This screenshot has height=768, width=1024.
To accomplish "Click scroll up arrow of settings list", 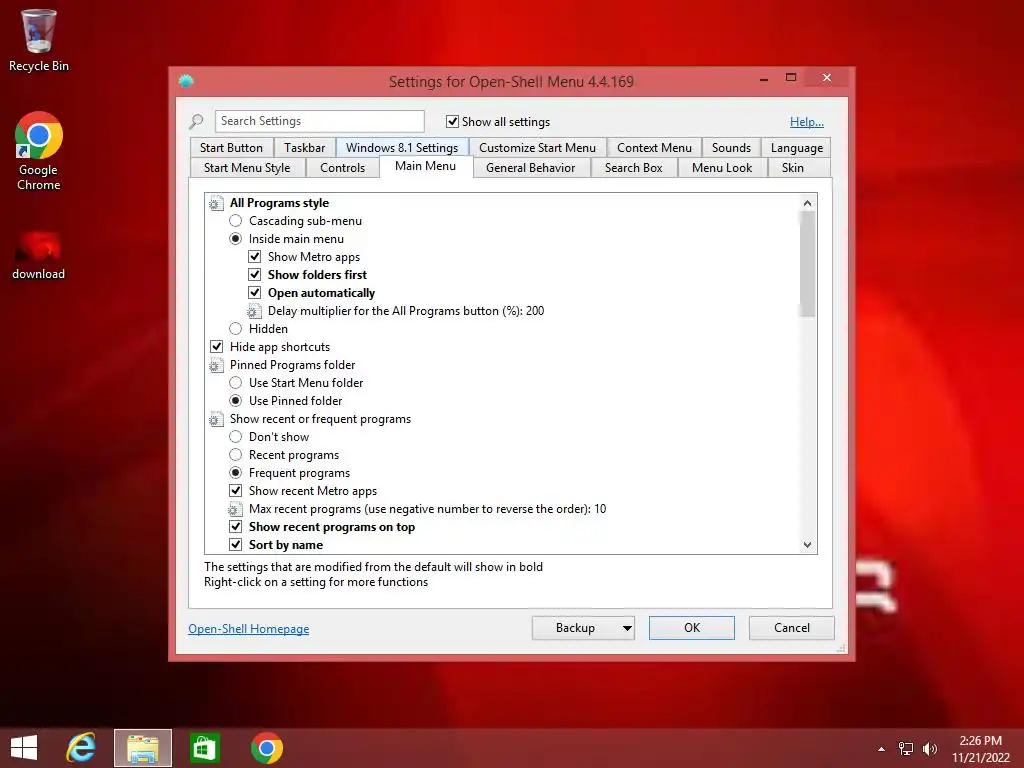I will pos(808,203).
